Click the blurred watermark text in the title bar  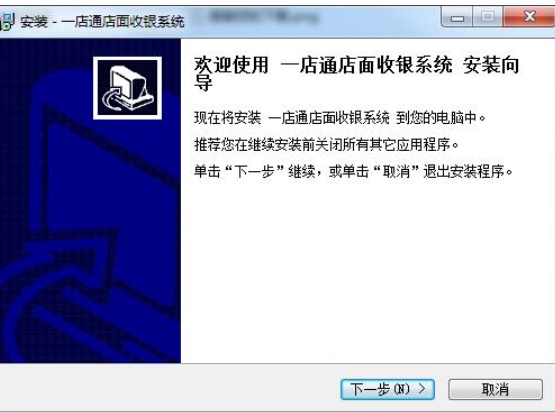click(x=263, y=17)
